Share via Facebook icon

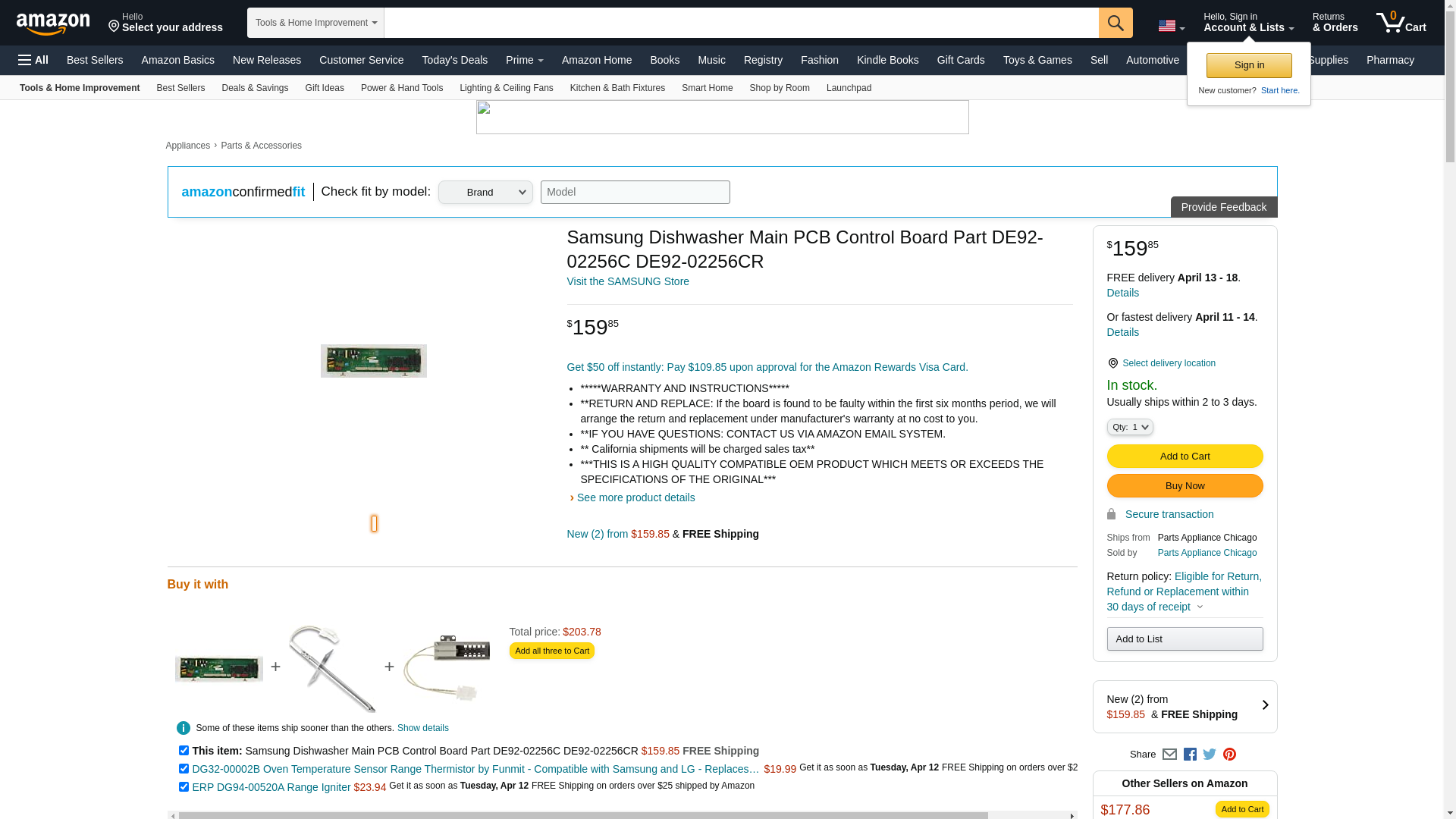tap(1190, 755)
